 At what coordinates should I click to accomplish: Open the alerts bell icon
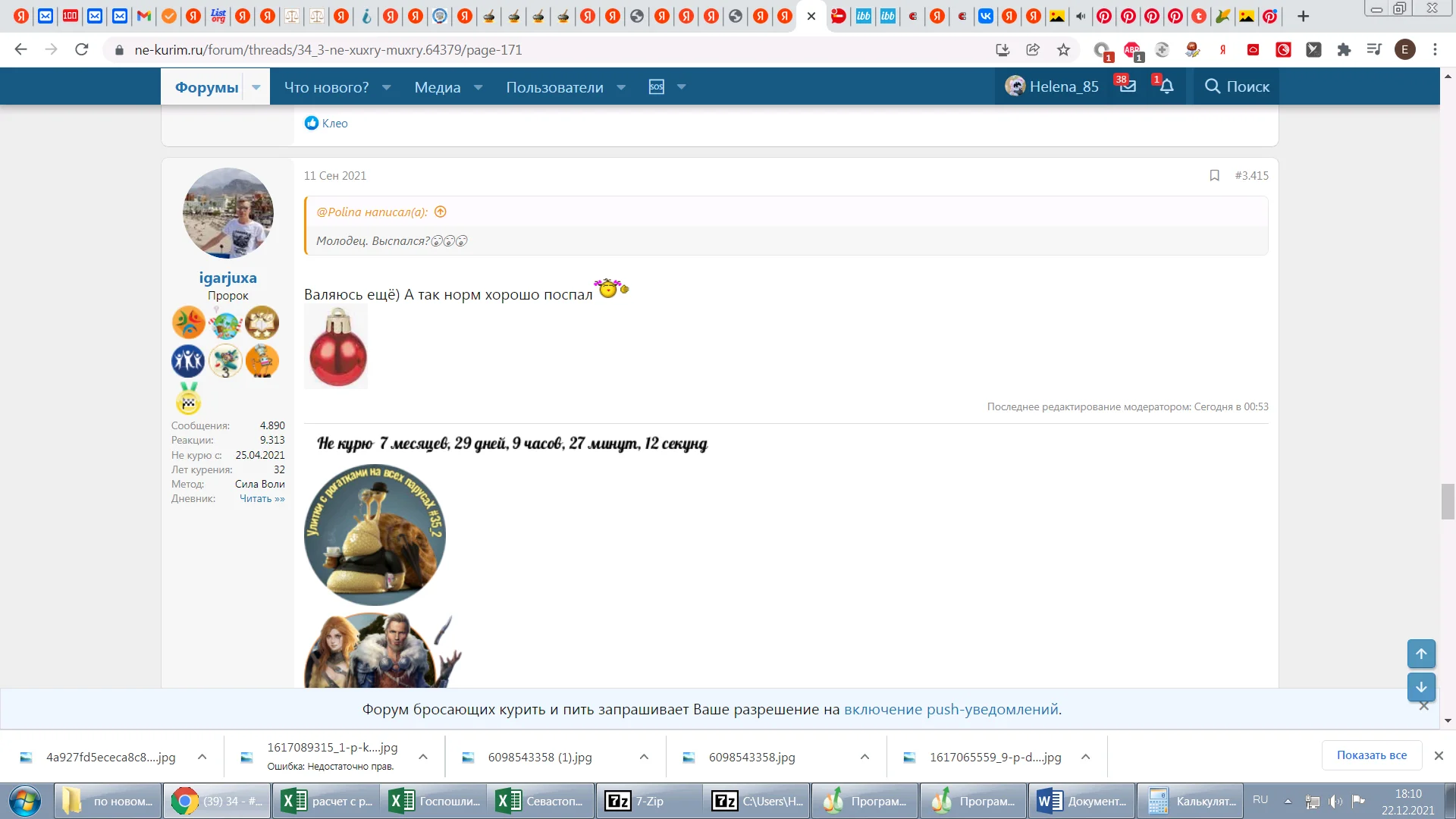(x=1166, y=86)
